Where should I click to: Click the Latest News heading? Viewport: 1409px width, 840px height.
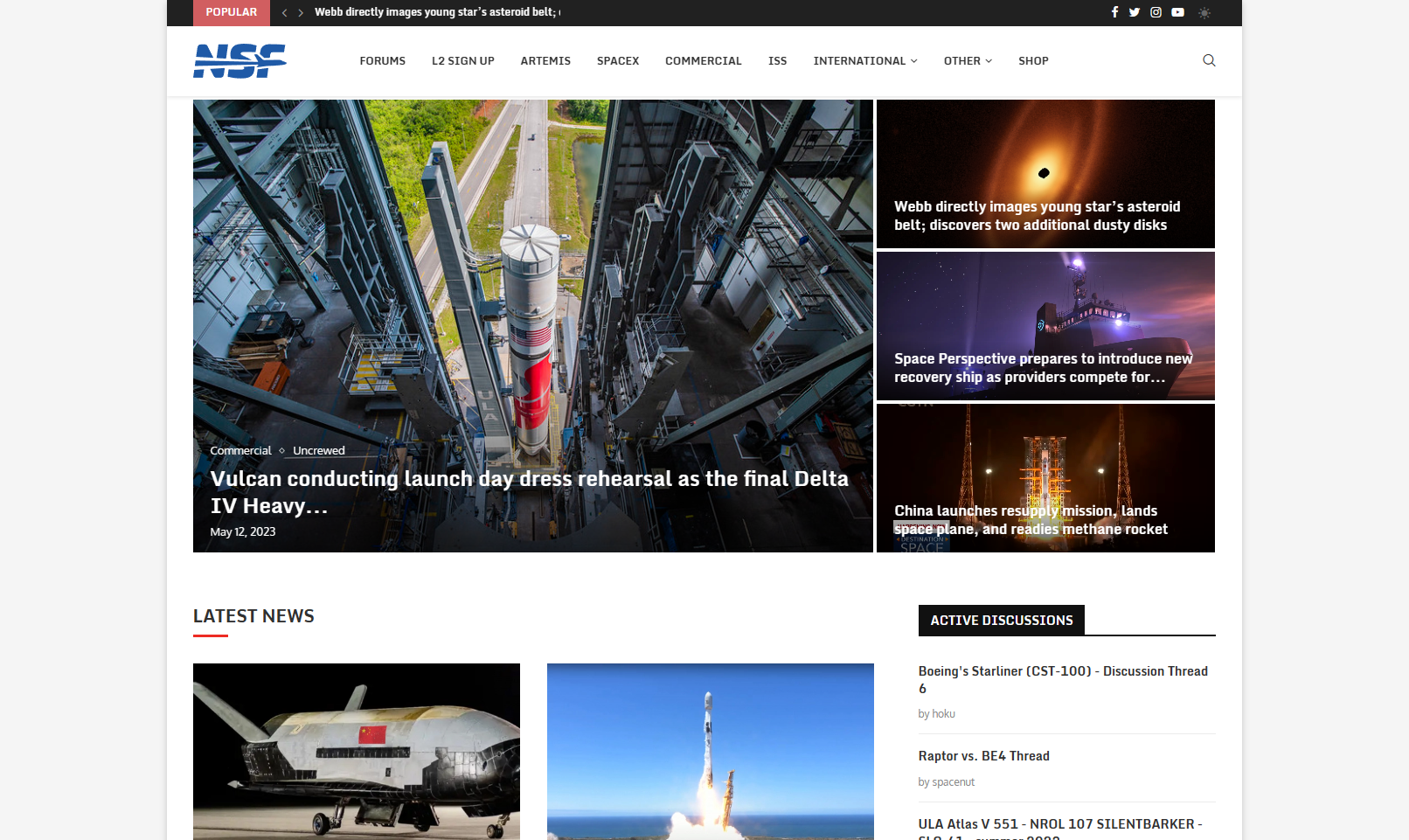253,616
